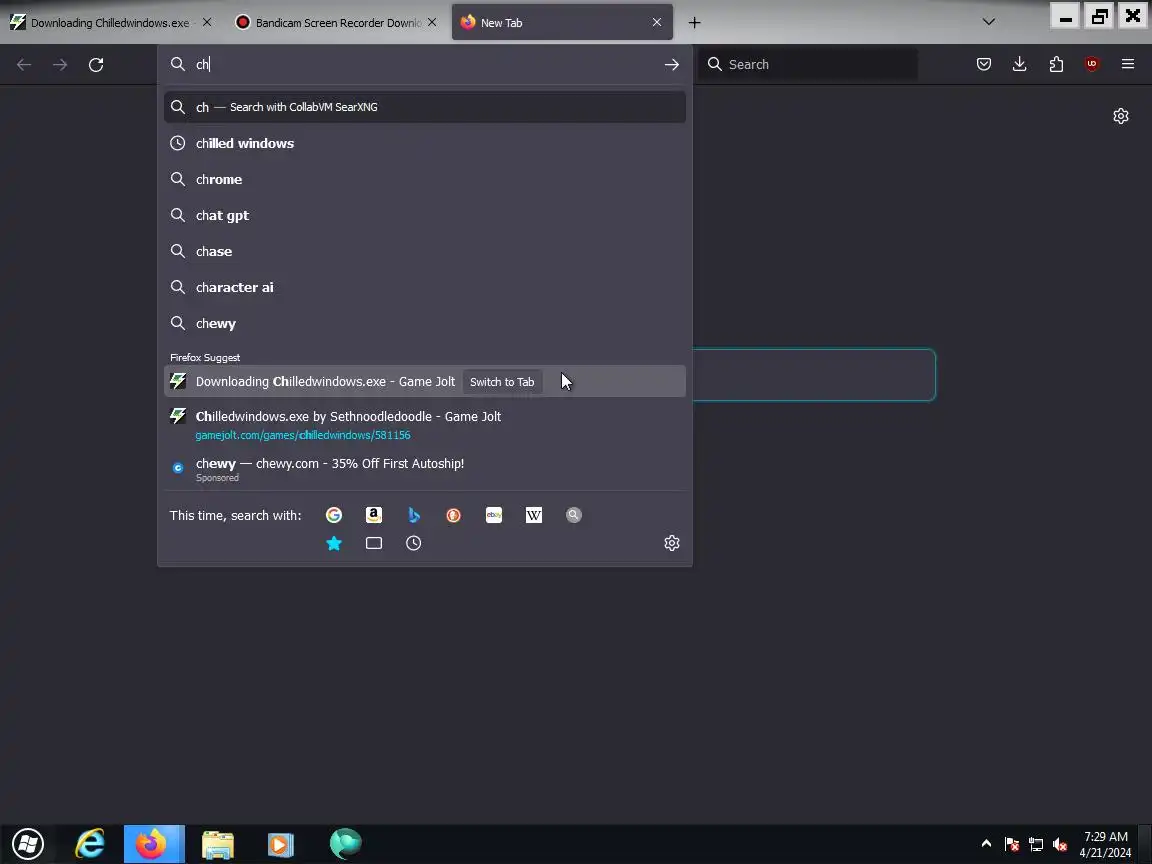Image resolution: width=1152 pixels, height=864 pixels.
Task: Search this time with Wikipedia
Action: (x=533, y=515)
